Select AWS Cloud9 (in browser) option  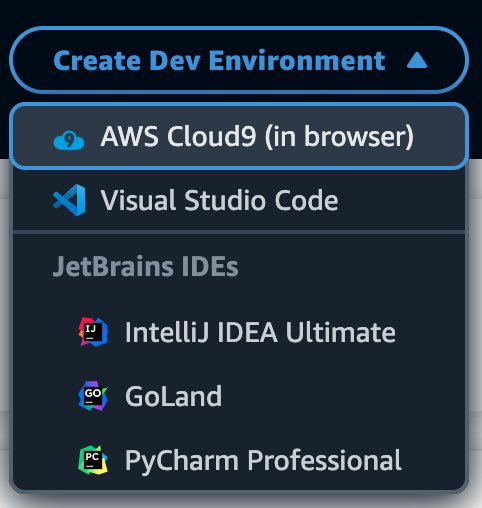pyautogui.click(x=239, y=136)
